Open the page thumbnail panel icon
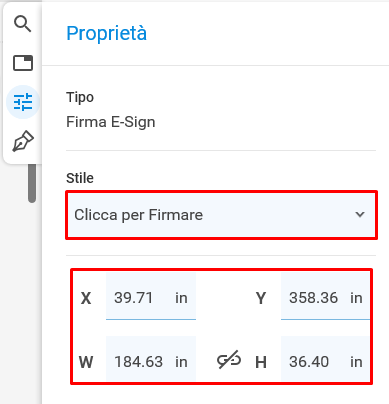This screenshot has height=404, width=389. coord(23,63)
